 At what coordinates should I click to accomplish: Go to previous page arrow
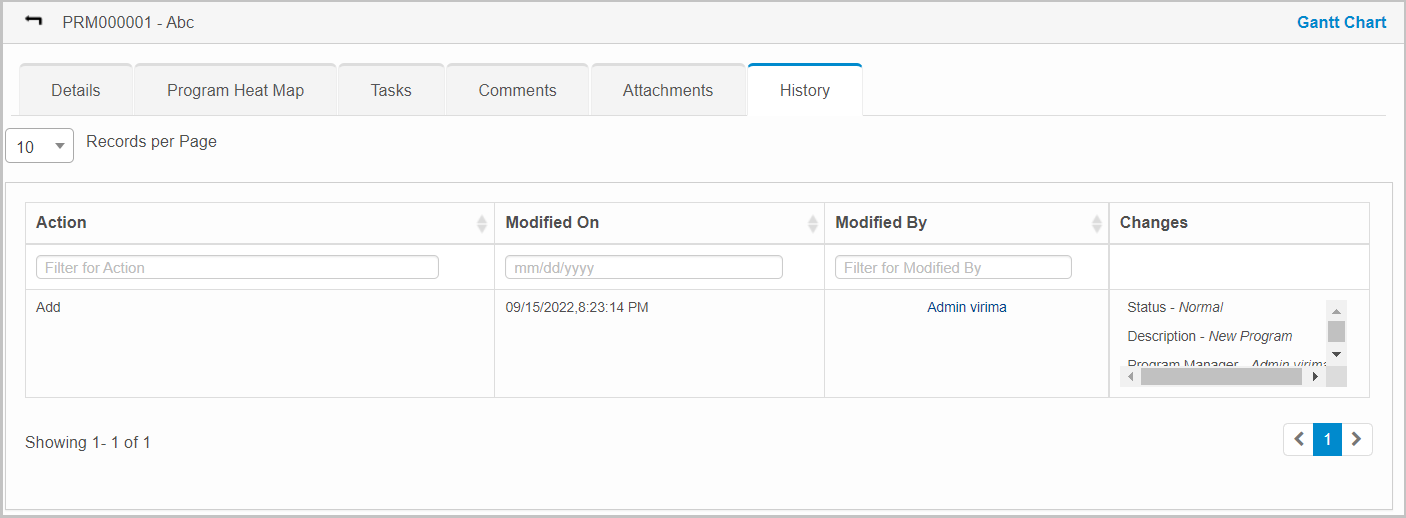1298,439
